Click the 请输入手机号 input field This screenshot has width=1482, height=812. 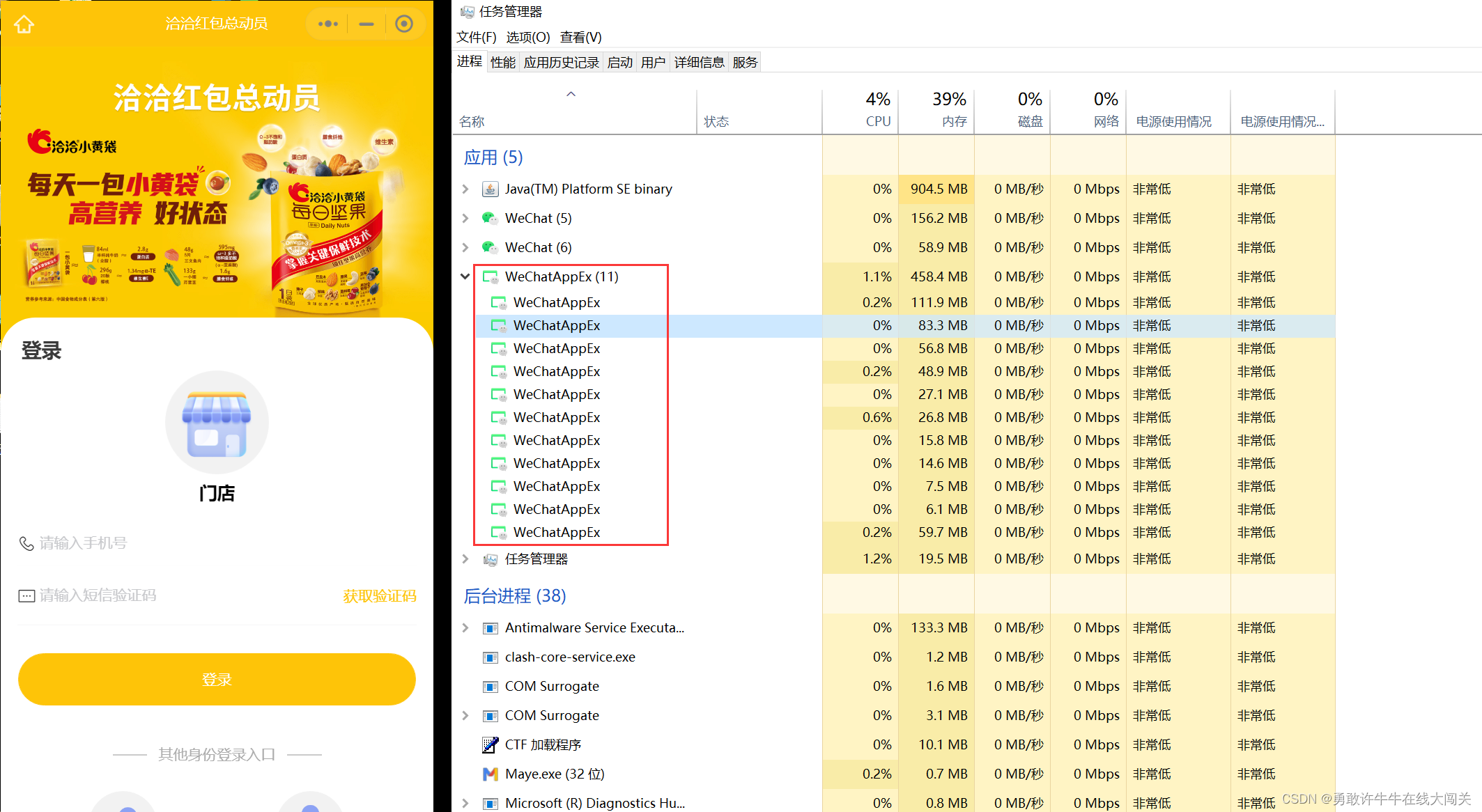[x=217, y=543]
